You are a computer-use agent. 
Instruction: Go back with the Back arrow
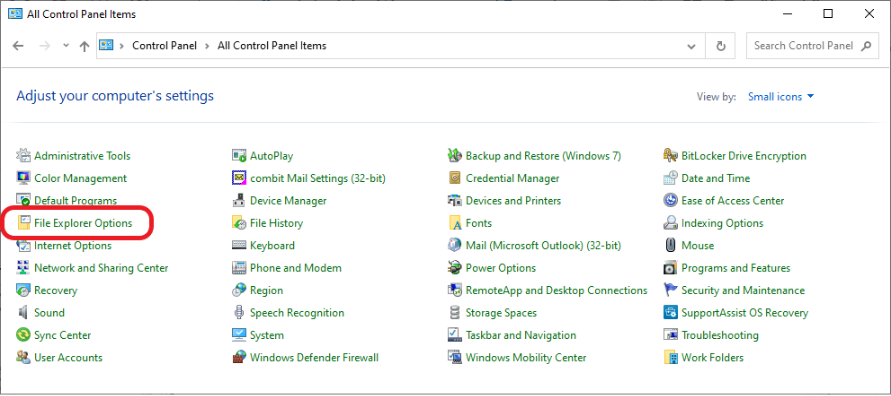18,46
